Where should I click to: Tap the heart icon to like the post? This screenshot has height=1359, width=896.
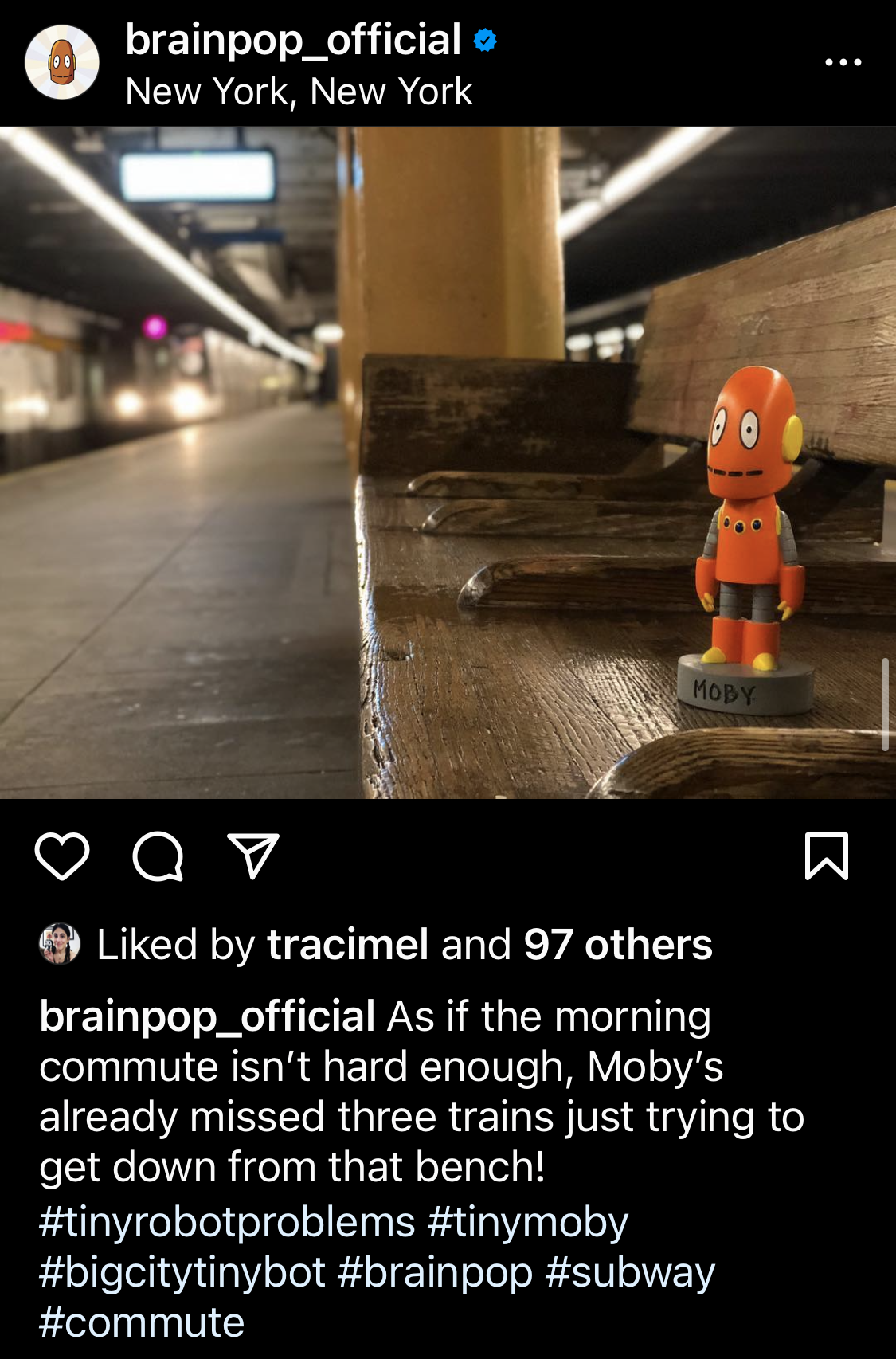click(62, 856)
